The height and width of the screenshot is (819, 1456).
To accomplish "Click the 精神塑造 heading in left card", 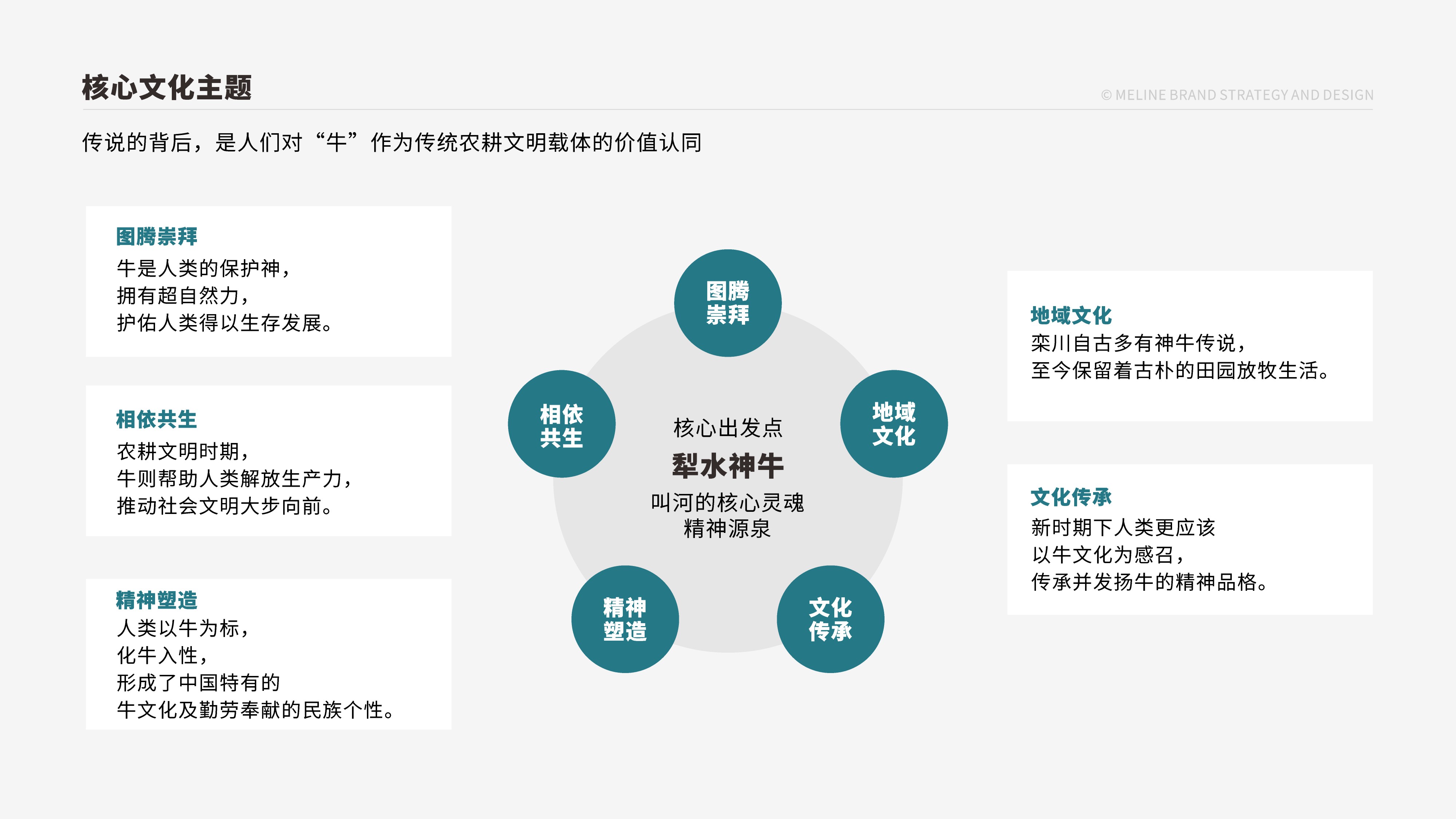I will point(157,600).
